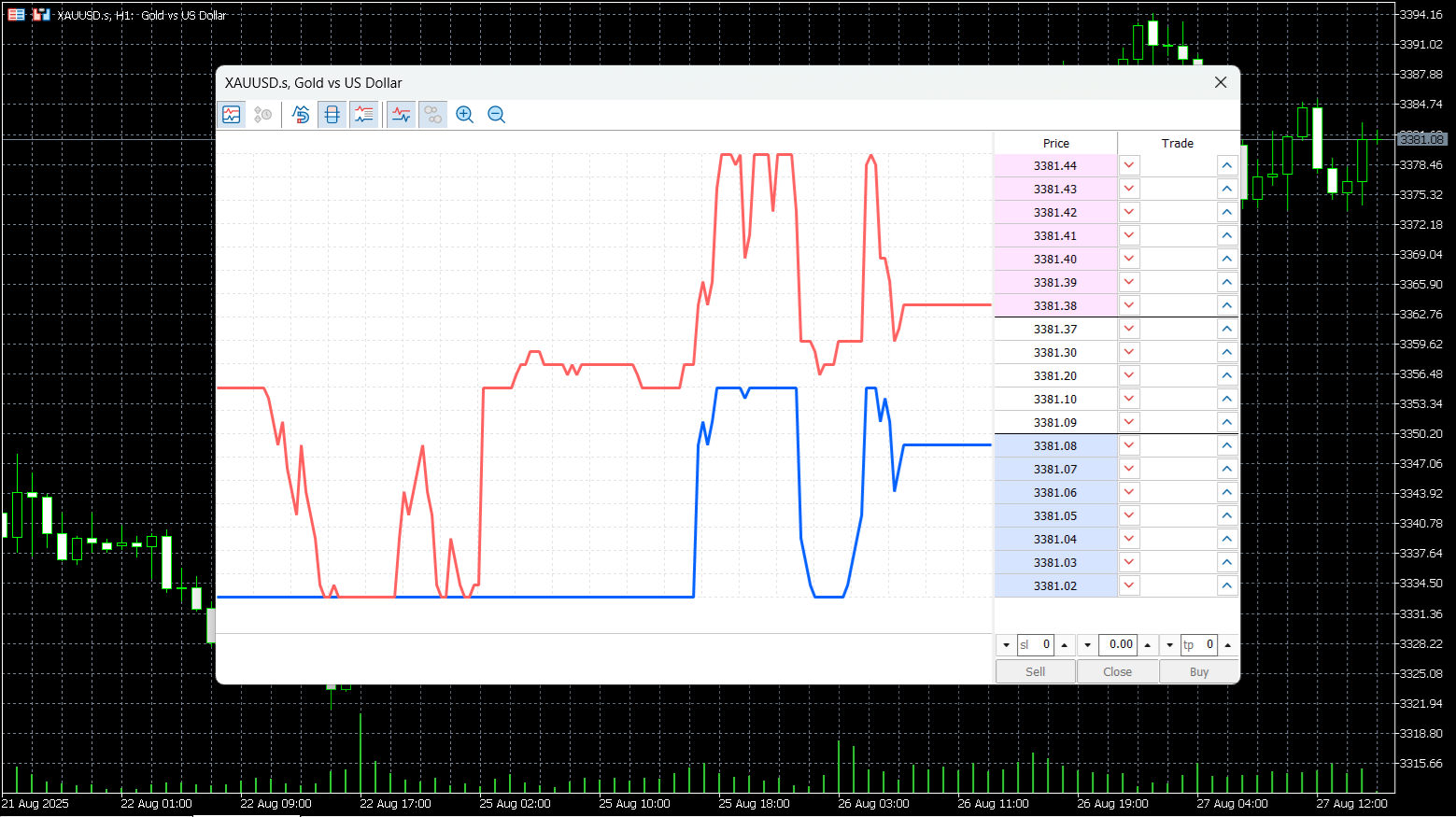This screenshot has width=1456, height=817.
Task: Click red sell arrow at price 3381.09
Action: click(x=1129, y=422)
